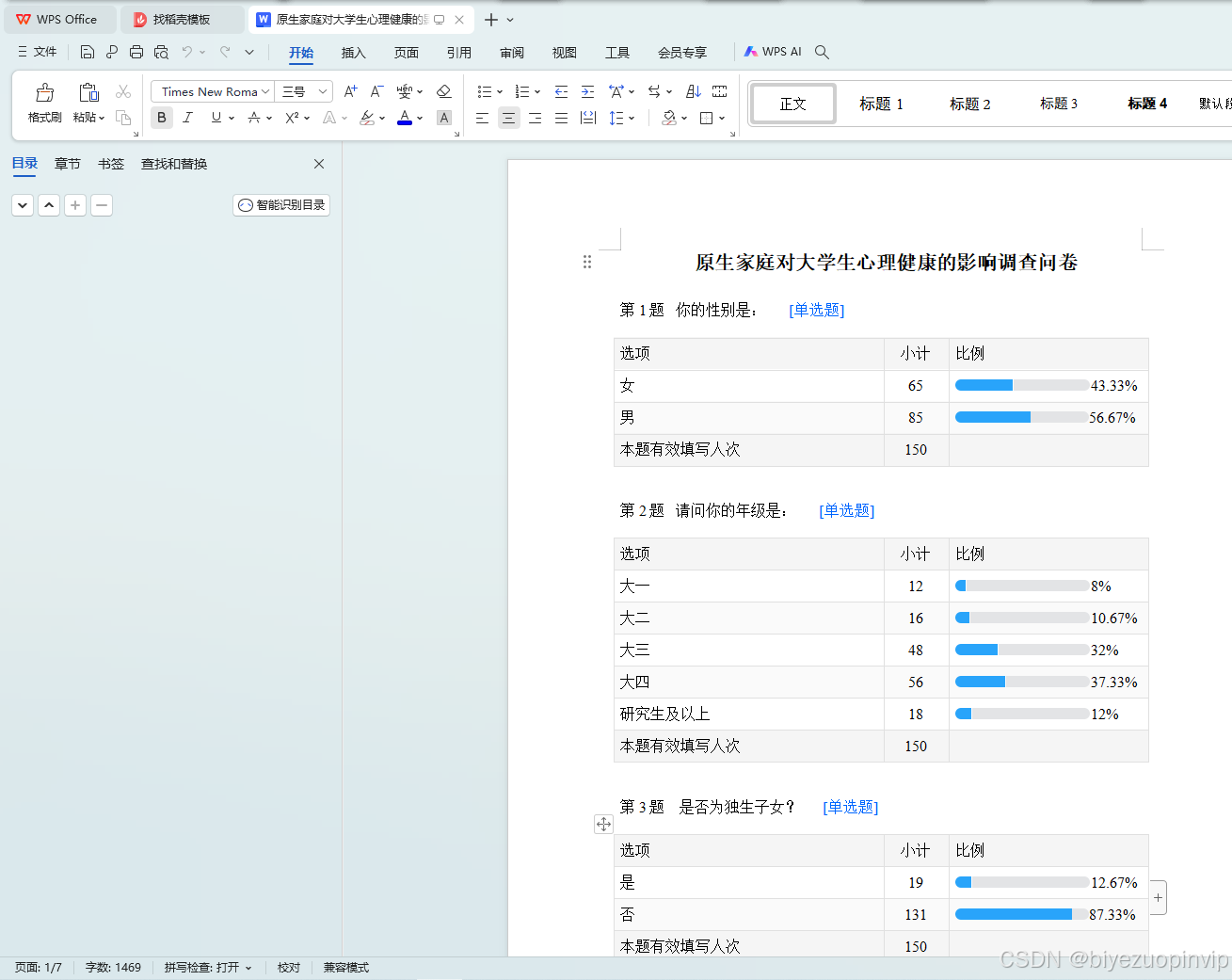Increase font size with the A+ icon
The width and height of the screenshot is (1232, 980).
[350, 91]
